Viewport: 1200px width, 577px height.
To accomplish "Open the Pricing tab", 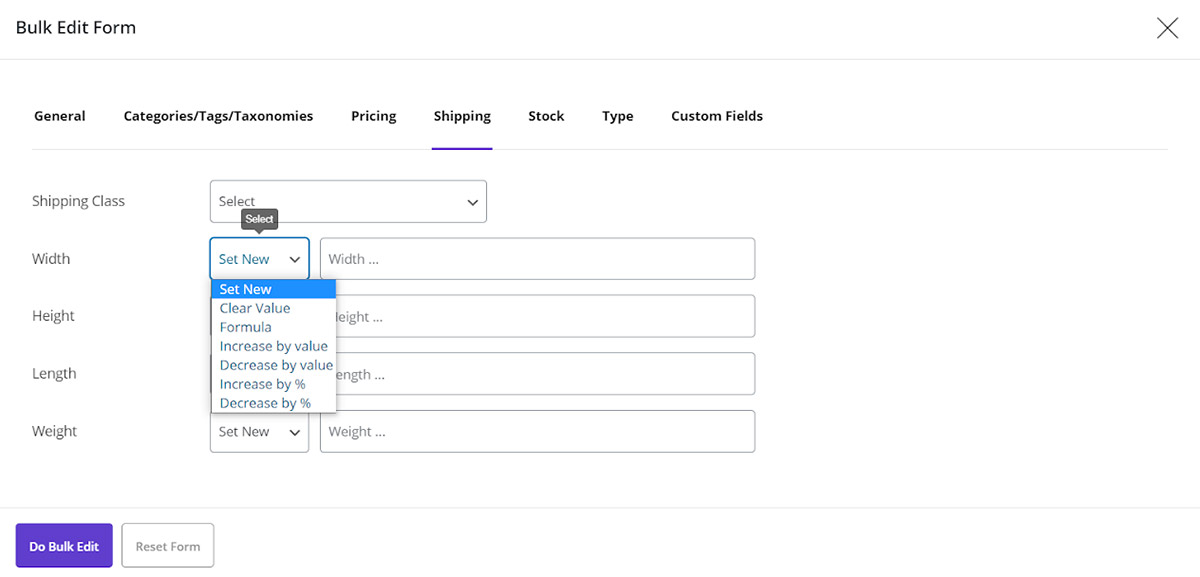I will point(373,116).
